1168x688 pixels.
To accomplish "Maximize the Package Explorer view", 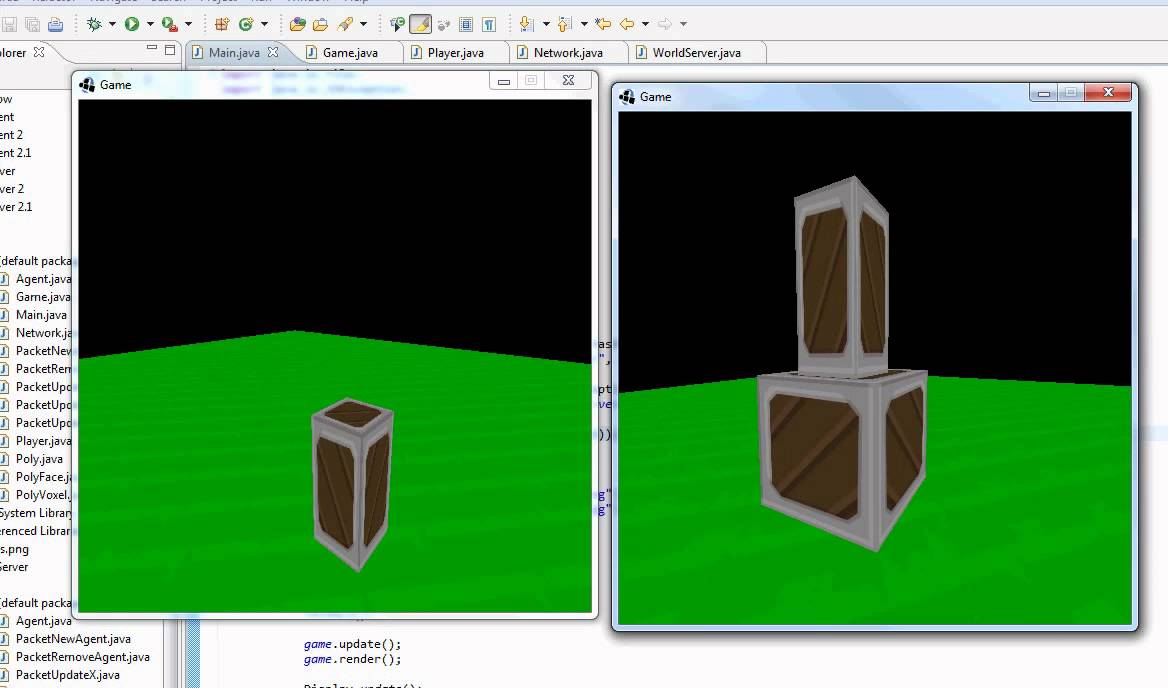I will tap(170, 50).
